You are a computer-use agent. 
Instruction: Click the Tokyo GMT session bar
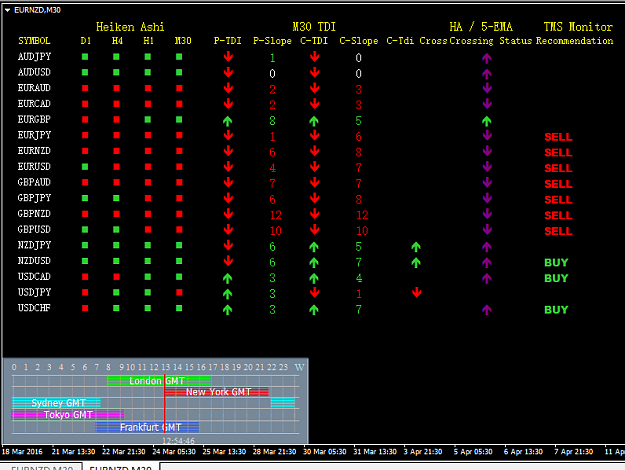pos(68,415)
